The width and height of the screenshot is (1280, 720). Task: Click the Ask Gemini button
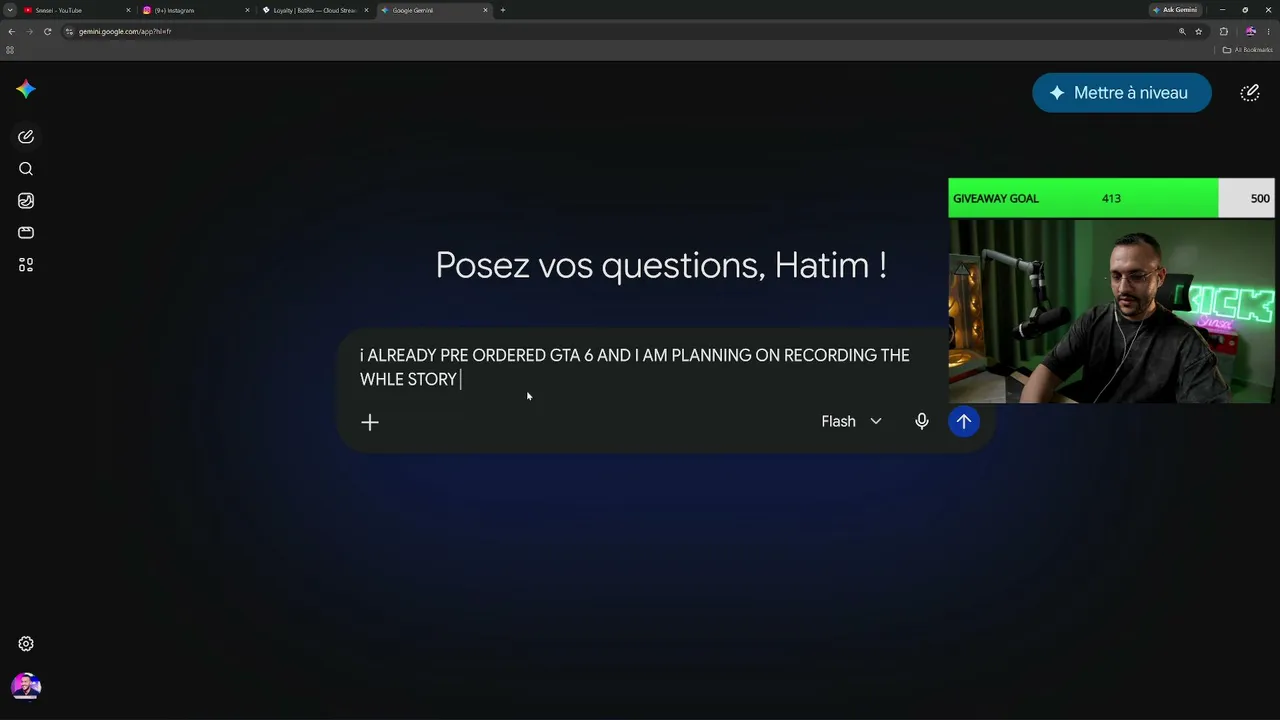tap(1175, 10)
